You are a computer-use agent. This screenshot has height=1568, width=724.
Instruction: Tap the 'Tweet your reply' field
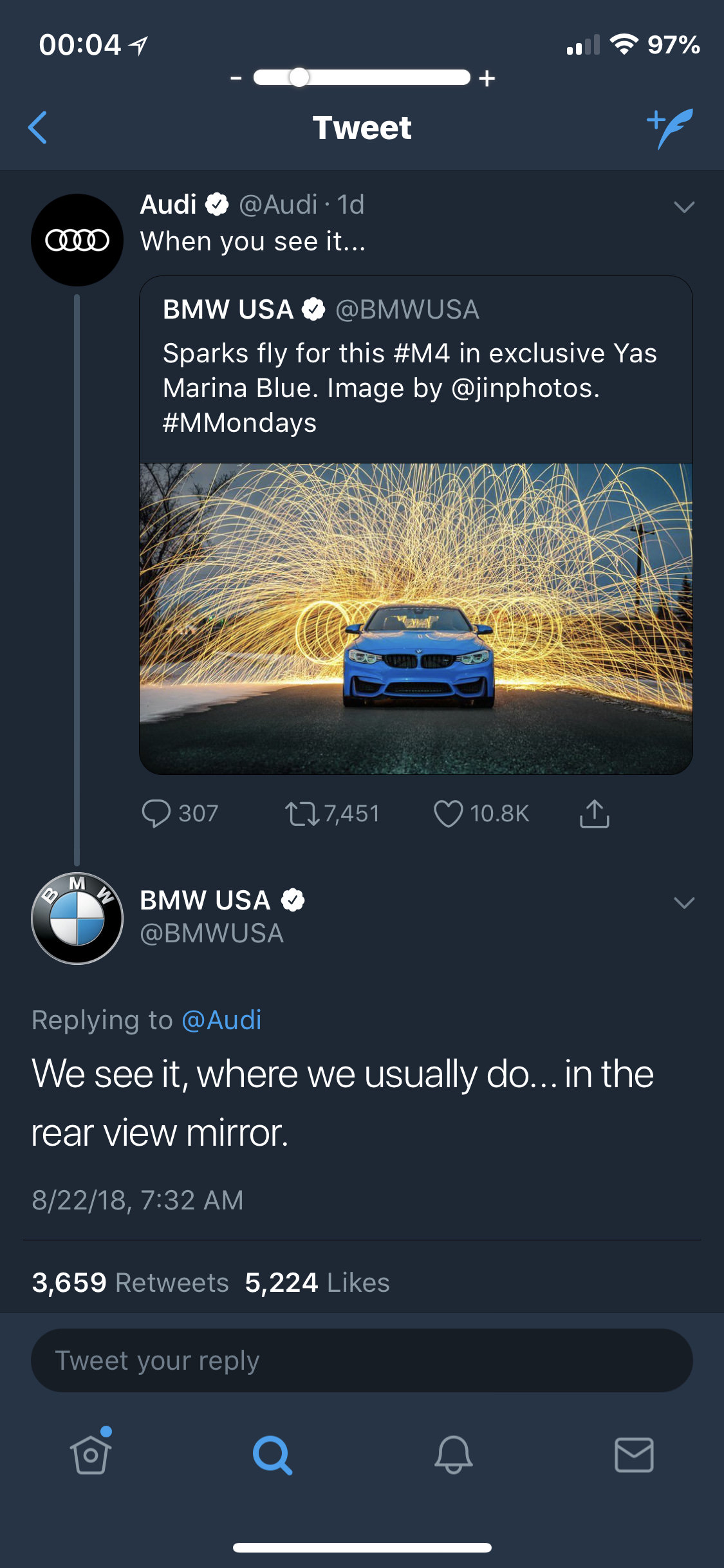click(362, 1360)
